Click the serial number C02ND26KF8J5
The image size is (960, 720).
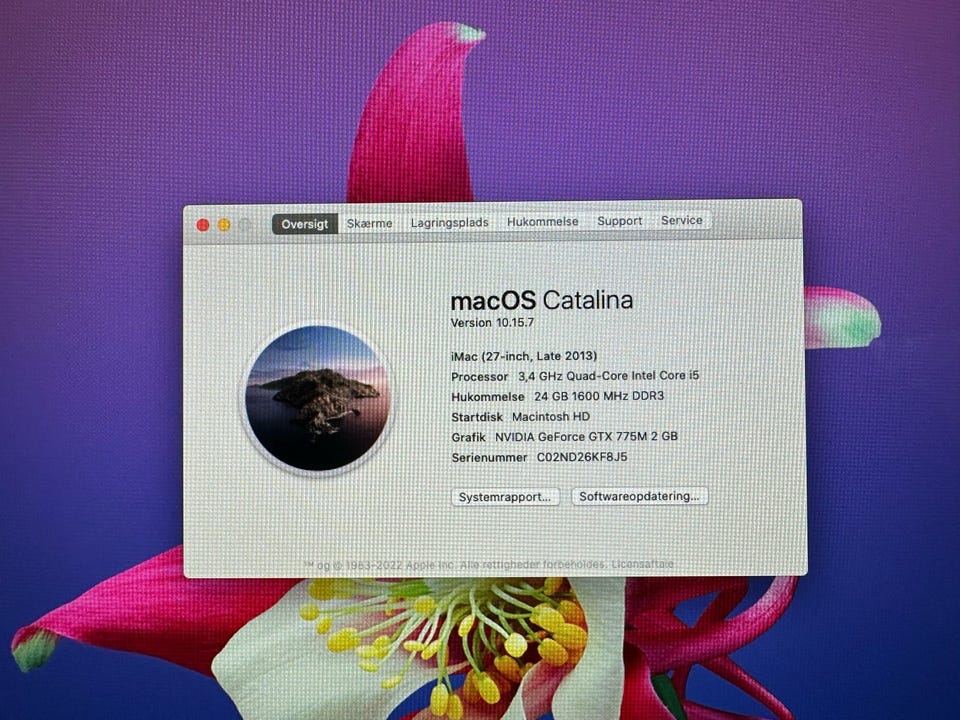coord(582,457)
